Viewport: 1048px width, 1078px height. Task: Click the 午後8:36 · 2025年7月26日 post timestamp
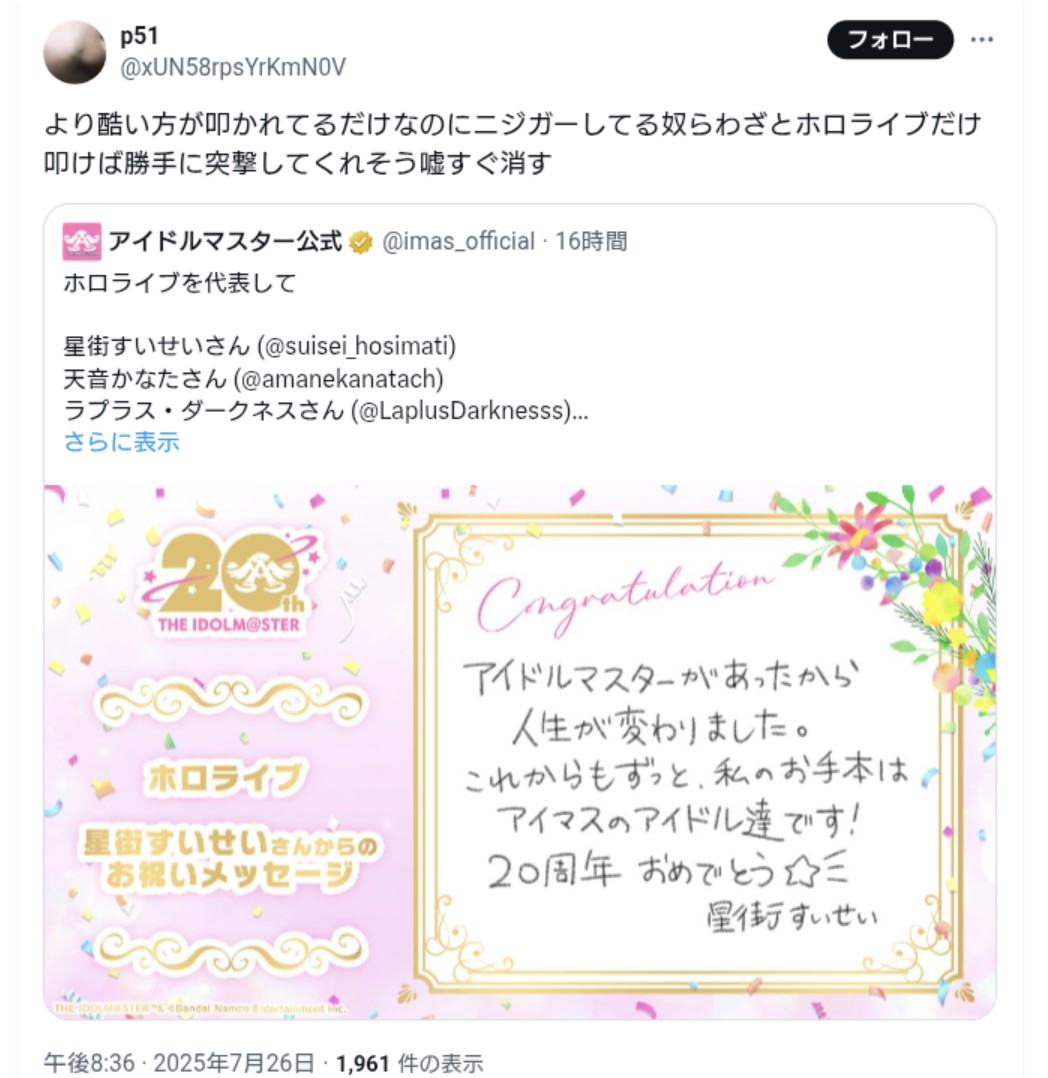coord(179,1063)
